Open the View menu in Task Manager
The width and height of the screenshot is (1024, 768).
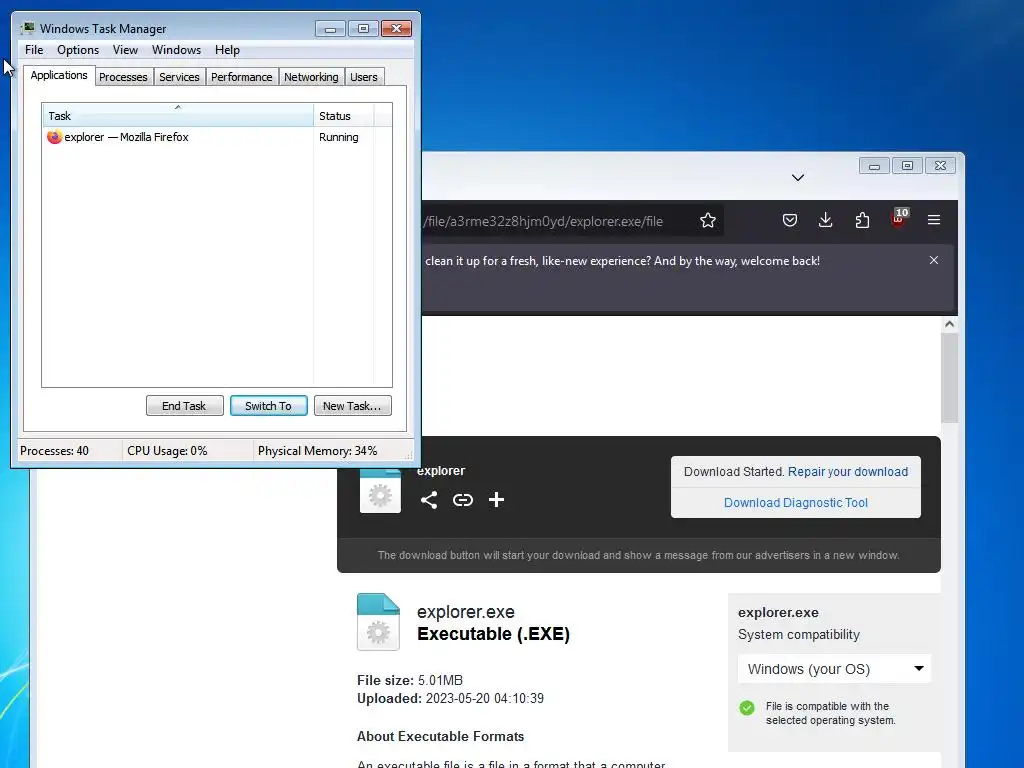(x=125, y=50)
